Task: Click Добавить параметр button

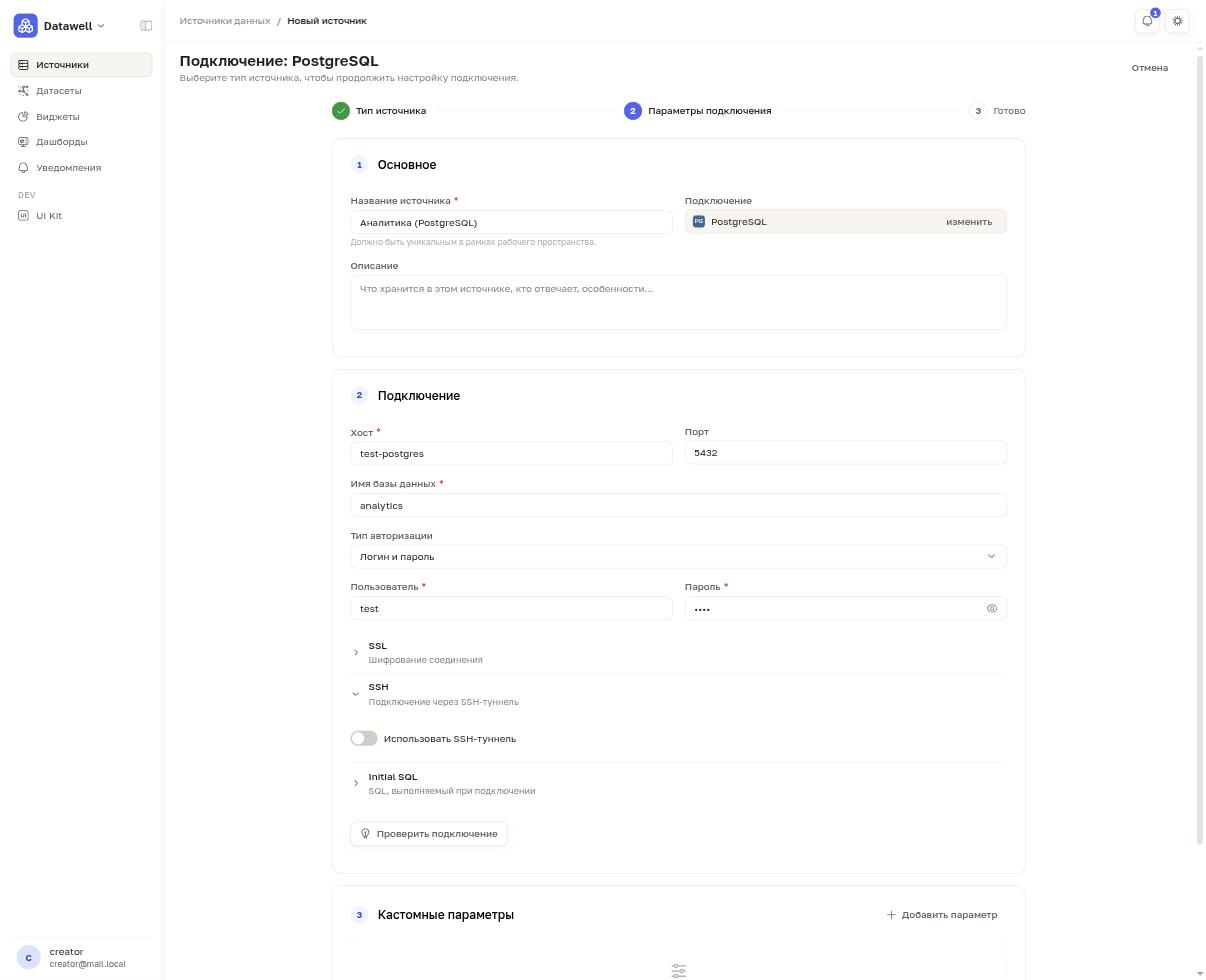Action: pyautogui.click(x=941, y=915)
